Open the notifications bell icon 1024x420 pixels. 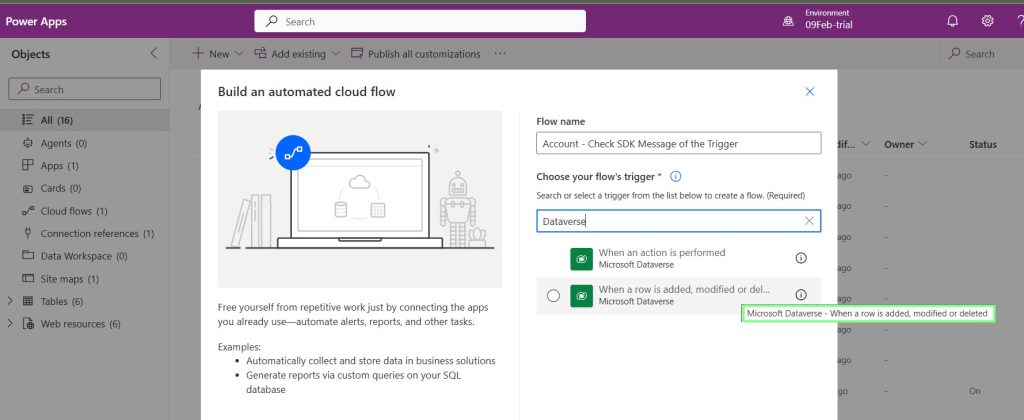tap(953, 22)
